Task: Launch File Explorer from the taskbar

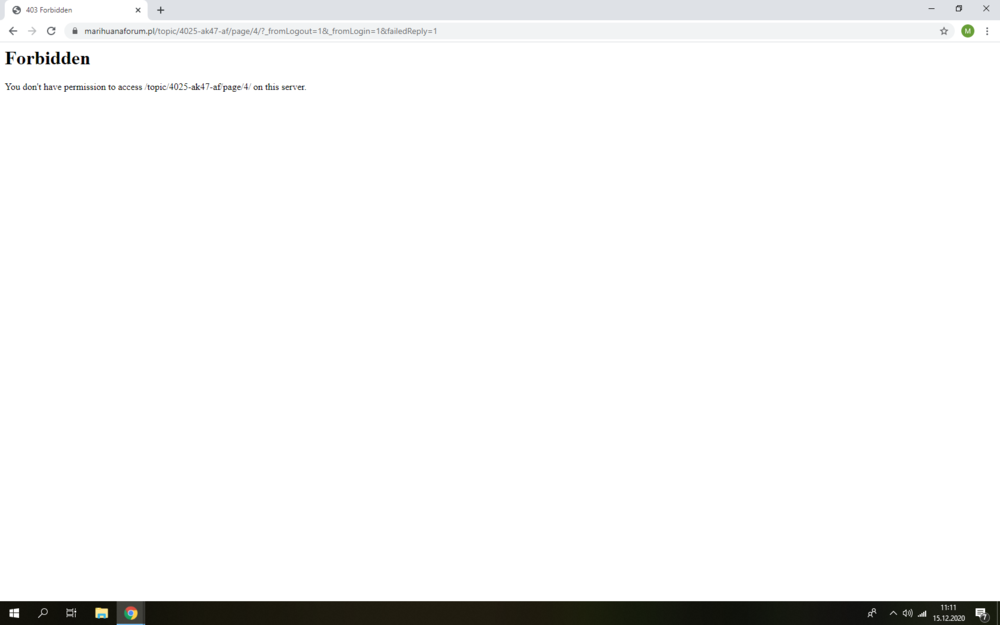Action: tap(101, 613)
